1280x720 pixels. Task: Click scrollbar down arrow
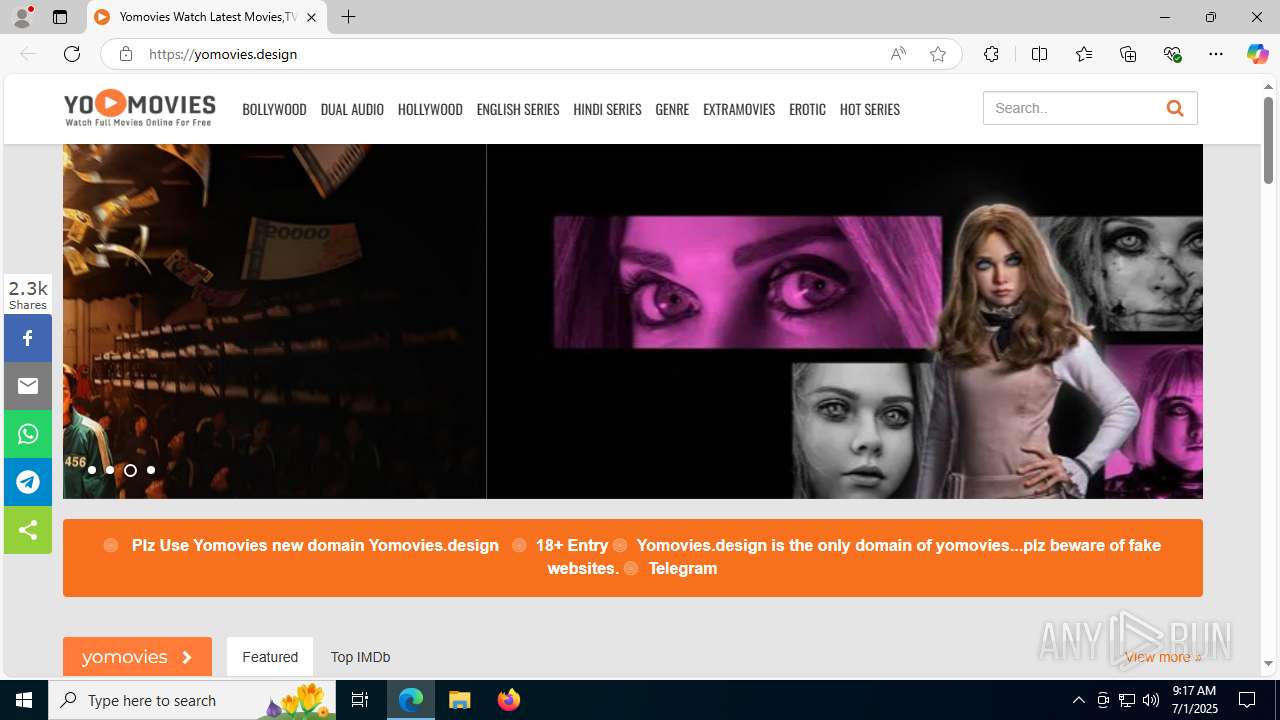click(1268, 664)
